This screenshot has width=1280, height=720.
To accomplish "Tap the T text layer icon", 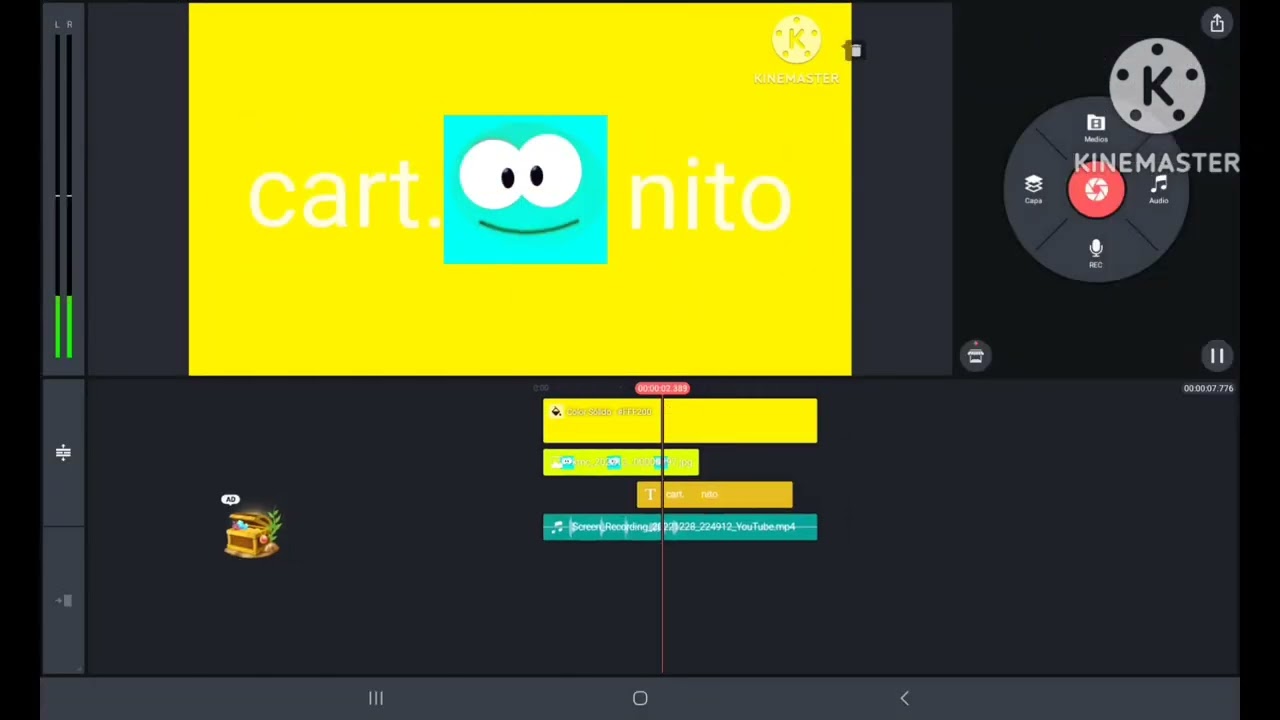I will 650,494.
